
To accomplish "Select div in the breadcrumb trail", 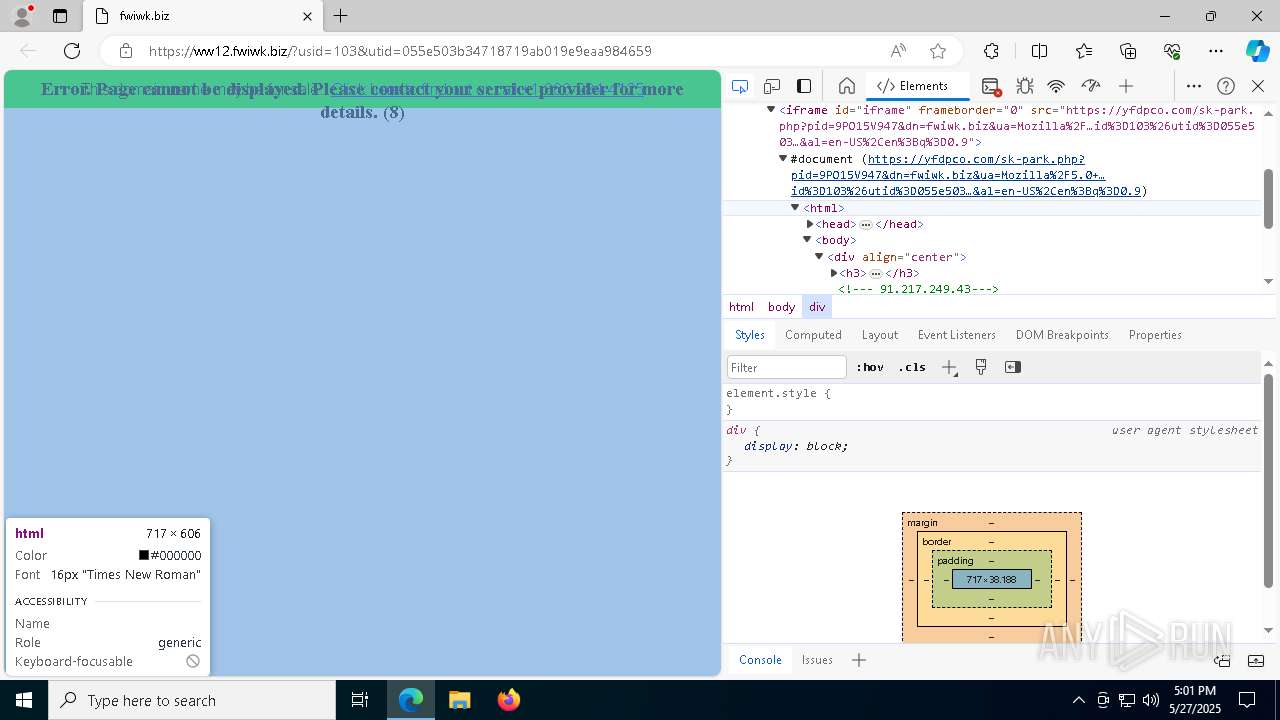I will coord(817,307).
